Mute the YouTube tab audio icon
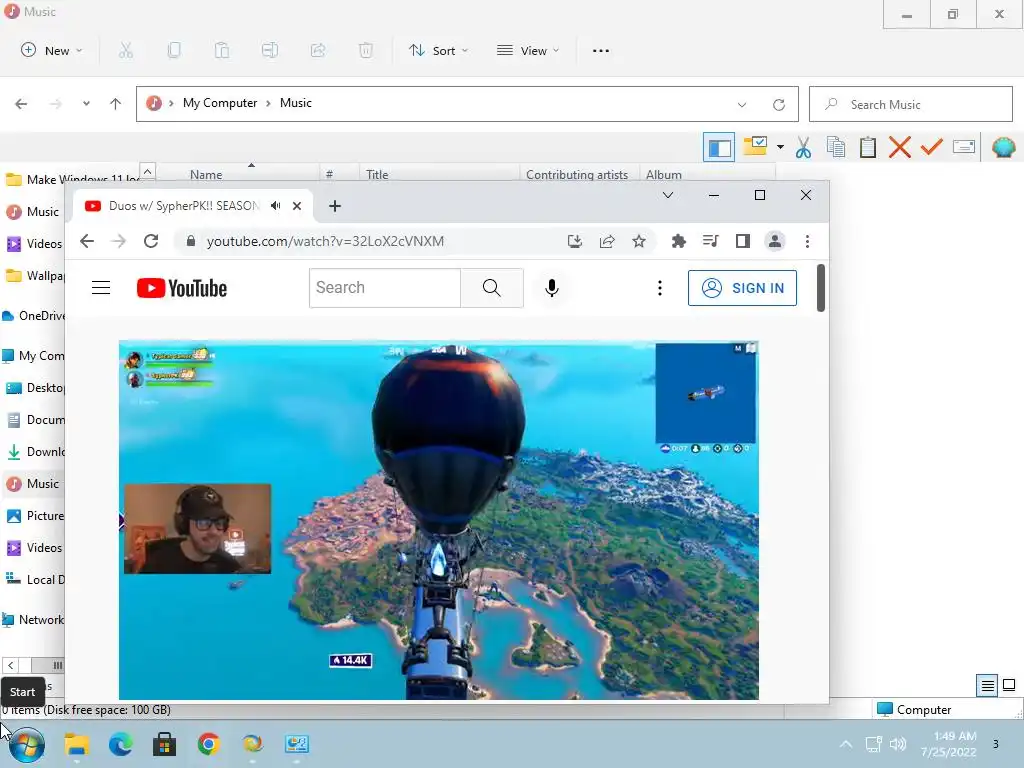The height and width of the screenshot is (768, 1024). (276, 206)
